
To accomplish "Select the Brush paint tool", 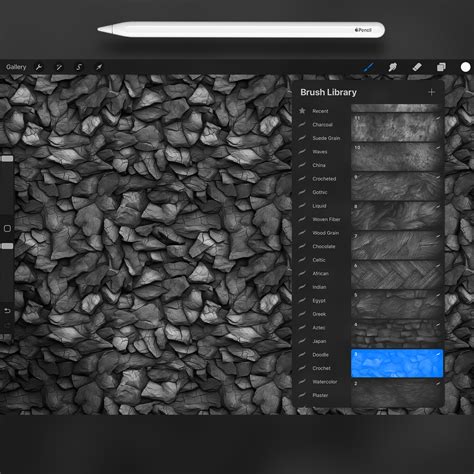I will [368, 67].
